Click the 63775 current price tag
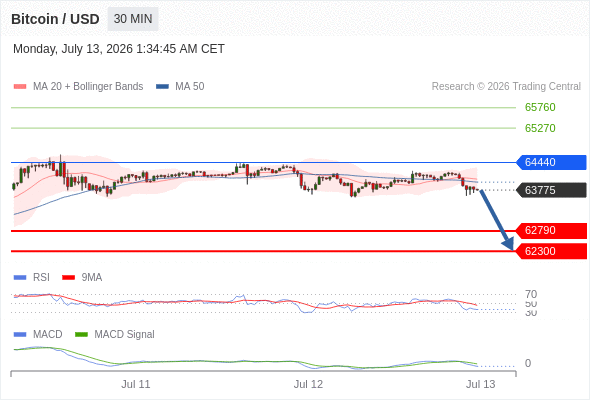This screenshot has height=400, width=590. coord(551,190)
